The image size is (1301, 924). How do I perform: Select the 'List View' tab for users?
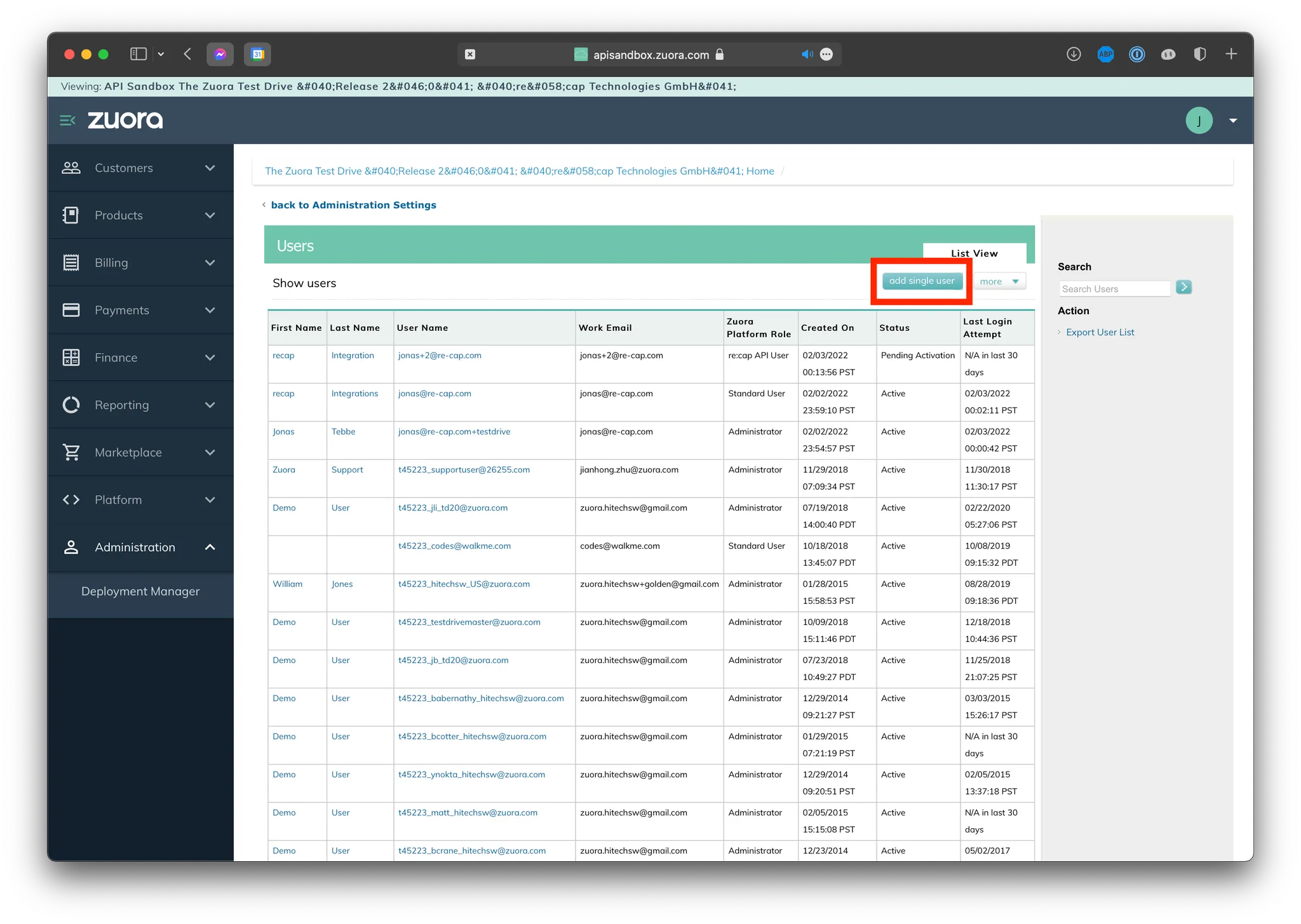(974, 253)
